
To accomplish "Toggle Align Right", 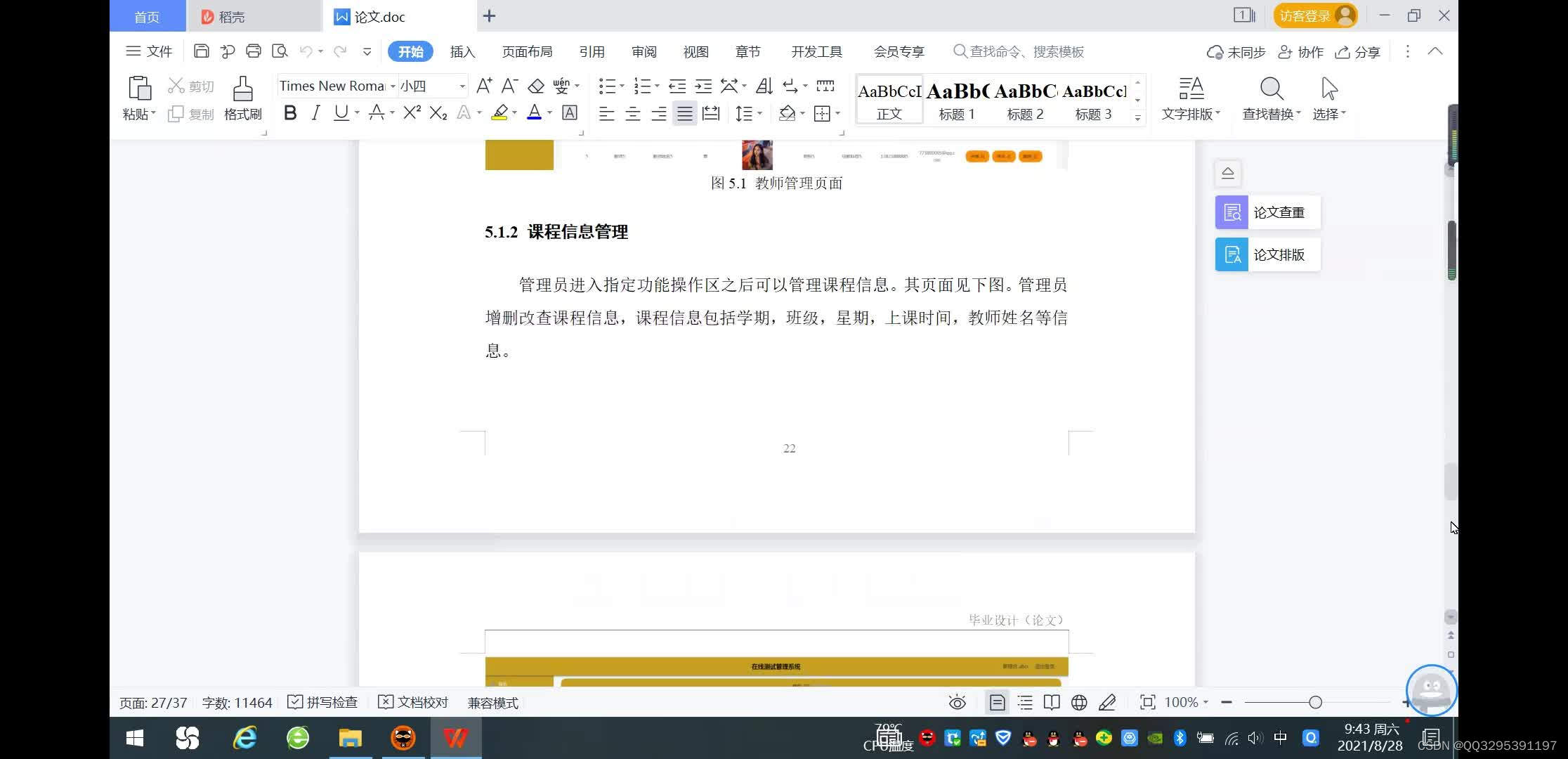I will [x=658, y=113].
